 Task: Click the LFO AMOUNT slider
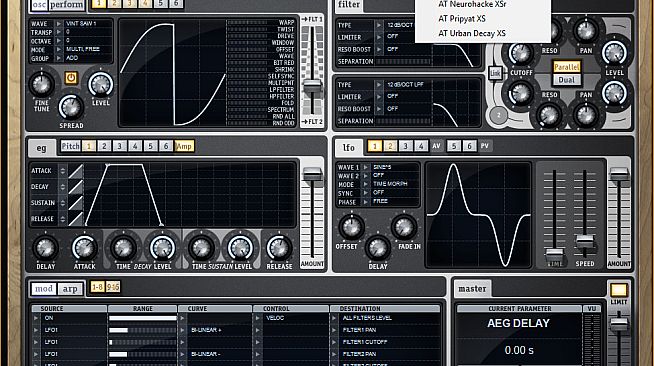click(619, 174)
